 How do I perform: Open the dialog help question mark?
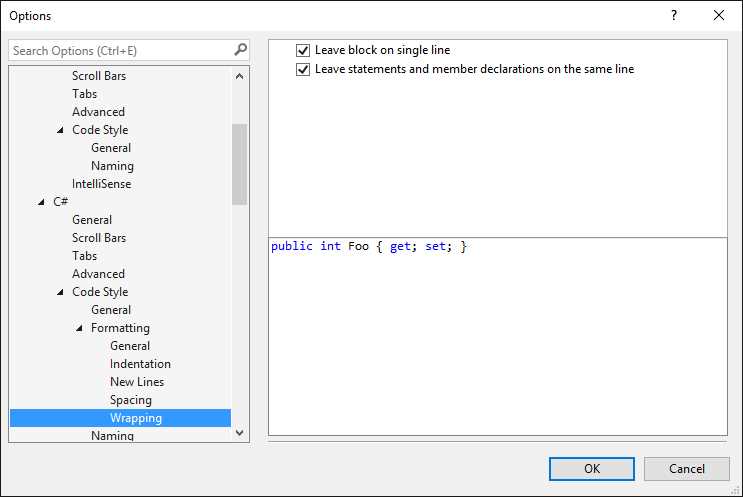pos(674,16)
